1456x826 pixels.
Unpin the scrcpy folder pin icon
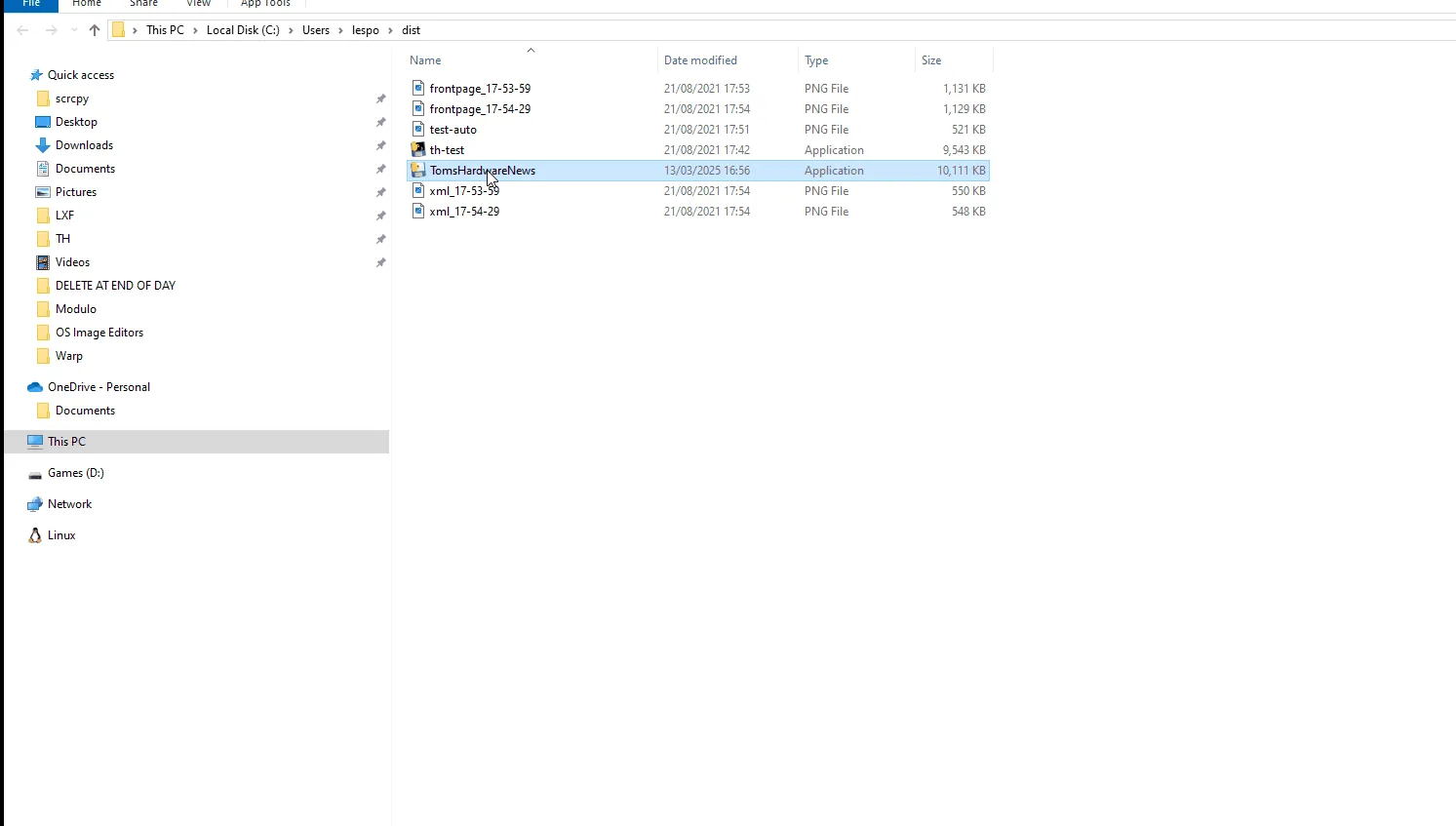(381, 98)
